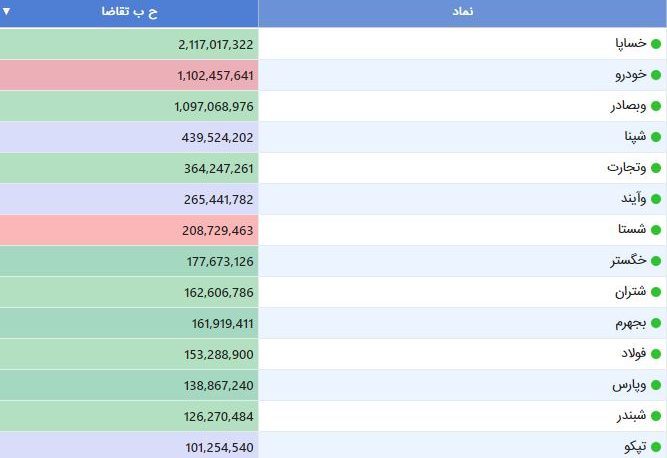This screenshot has height=458, width=667.
Task: Click the نماد column header
Action: 462,13
